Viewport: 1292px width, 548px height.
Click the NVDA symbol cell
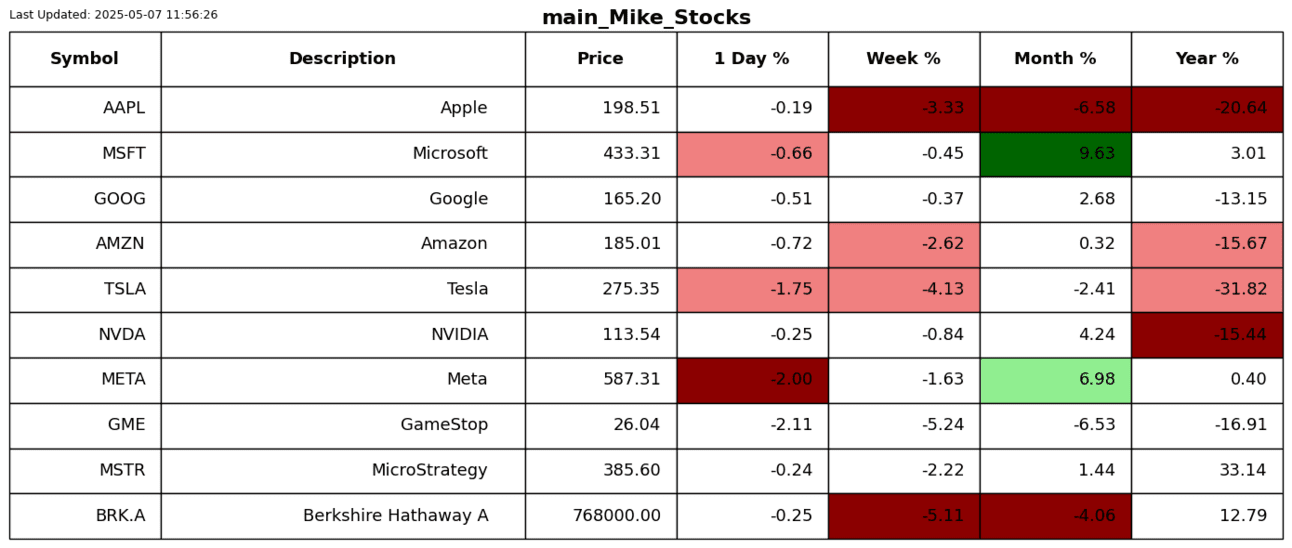pyautogui.click(x=85, y=335)
